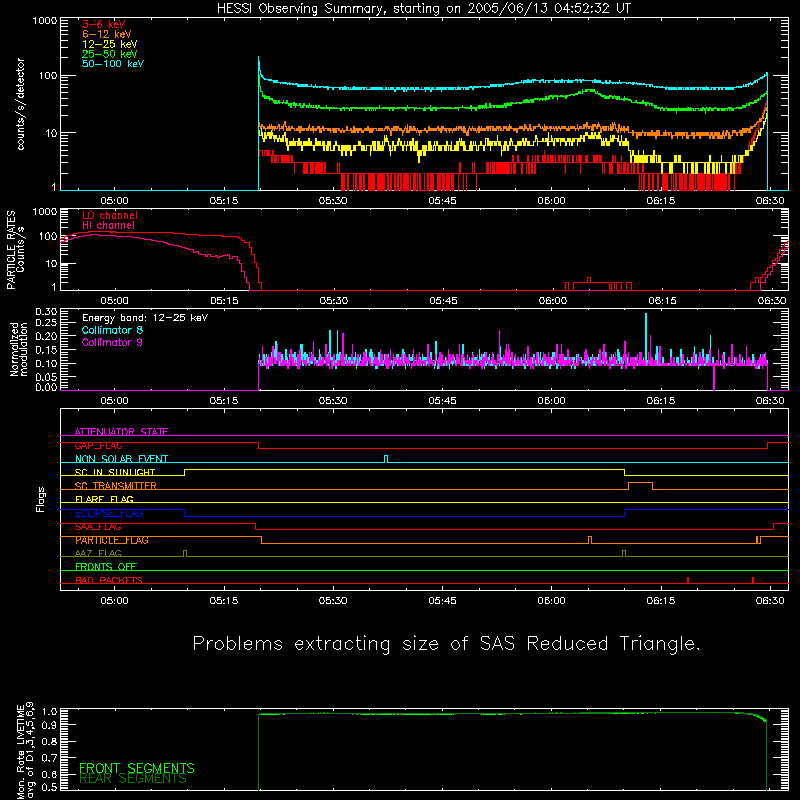
Task: Click the AAZ_FLAG pulse near 05:10
Action: 185,553
